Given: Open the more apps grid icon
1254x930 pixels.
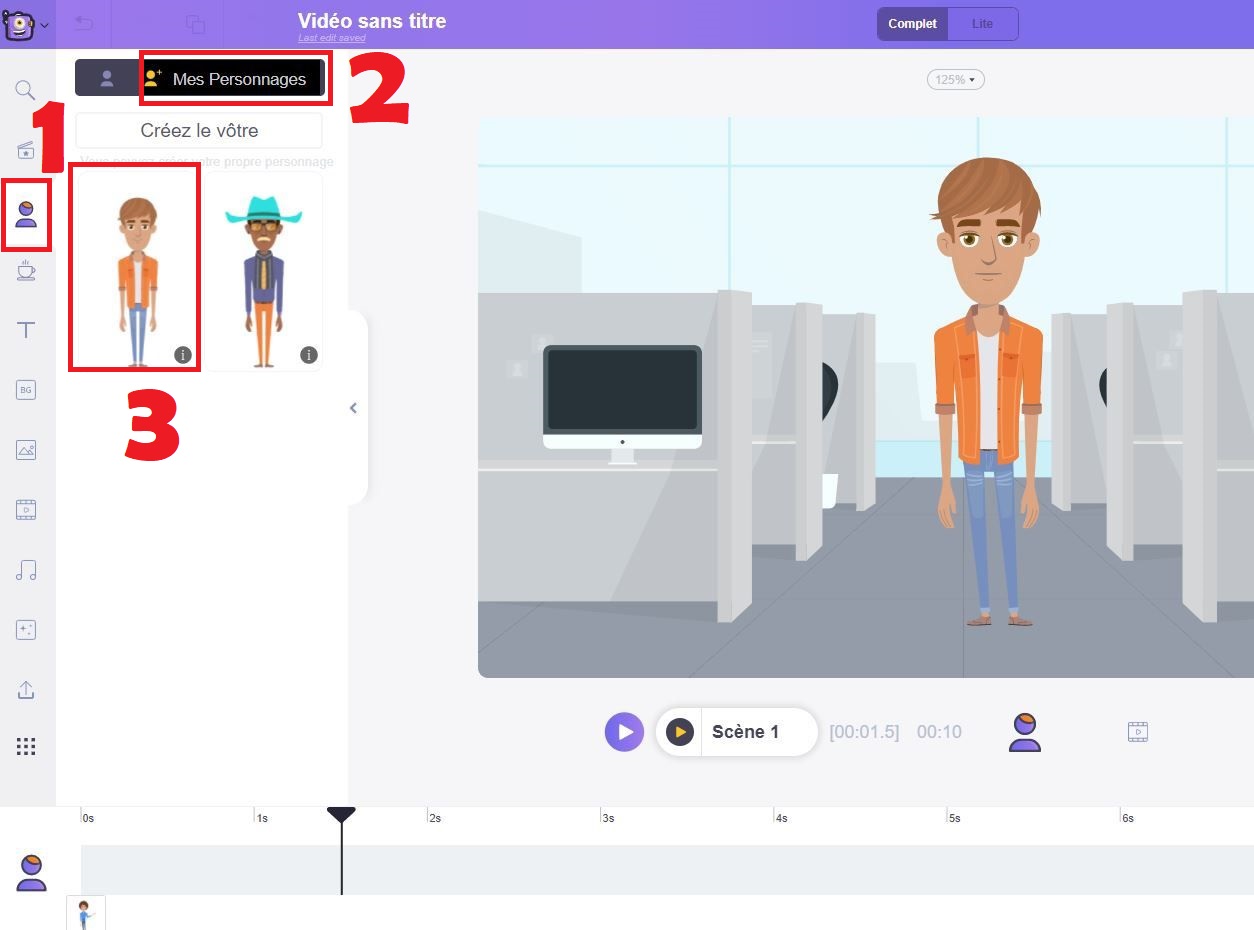Looking at the screenshot, I should point(26,747).
